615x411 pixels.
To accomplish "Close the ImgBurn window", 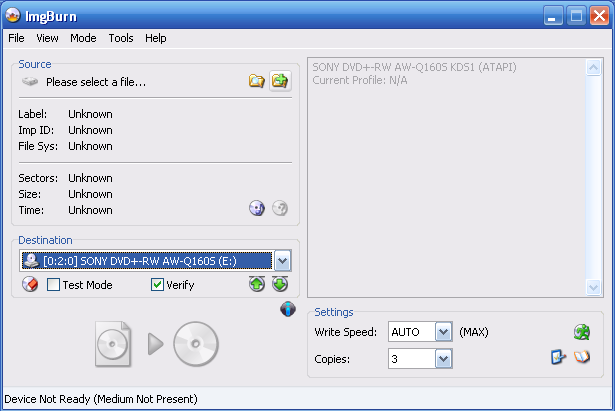I will 599,16.
